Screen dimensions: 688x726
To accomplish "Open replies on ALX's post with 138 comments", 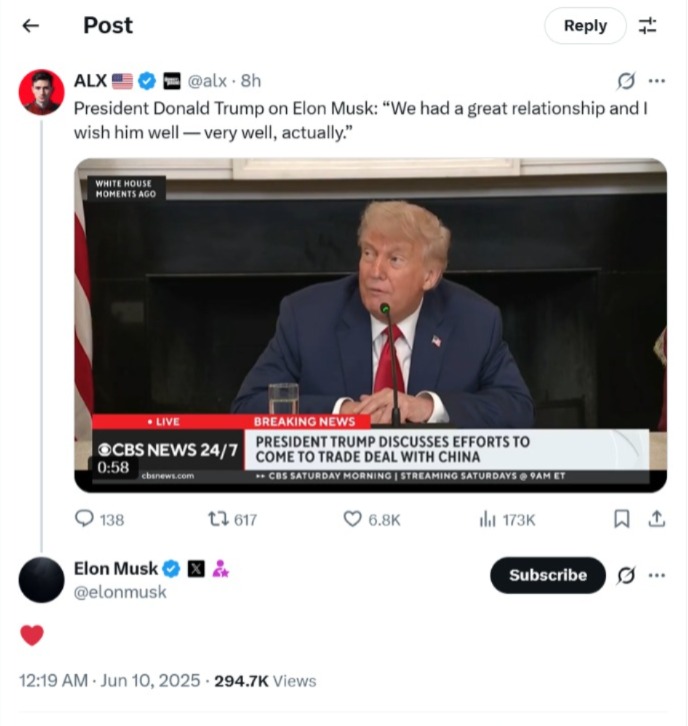I will (99, 519).
